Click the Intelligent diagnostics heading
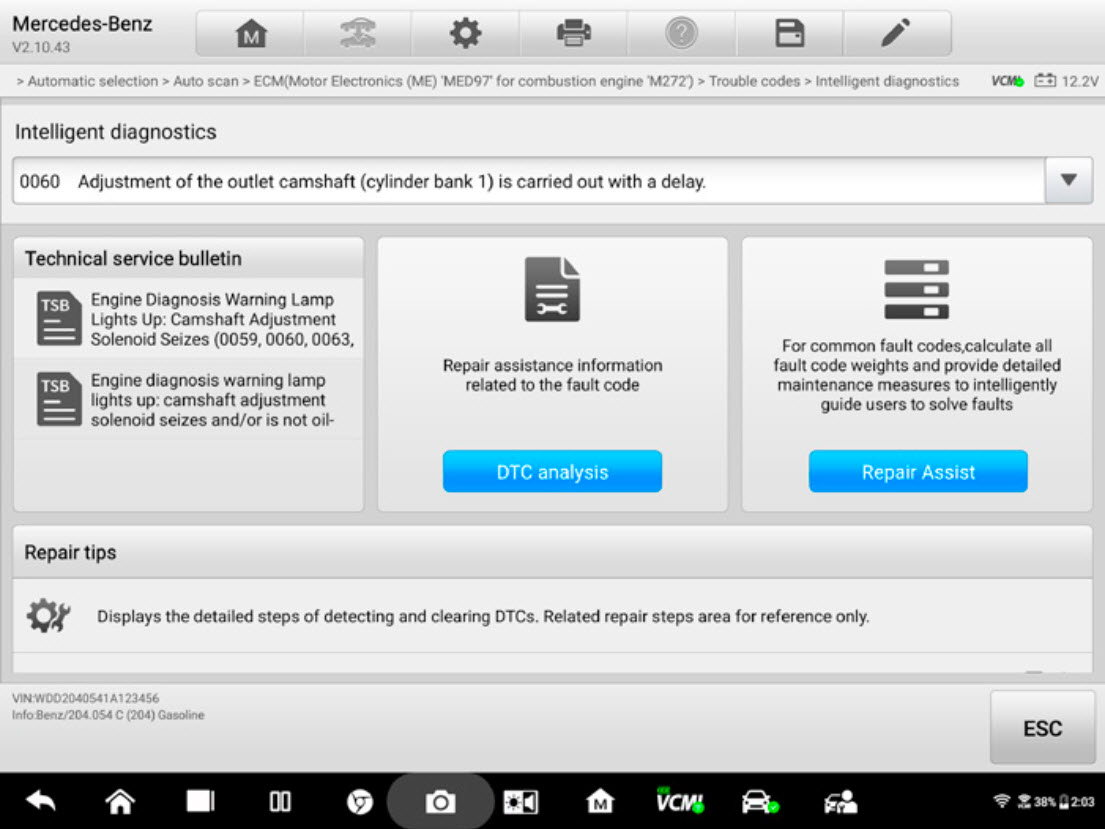This screenshot has width=1105, height=829. click(116, 132)
